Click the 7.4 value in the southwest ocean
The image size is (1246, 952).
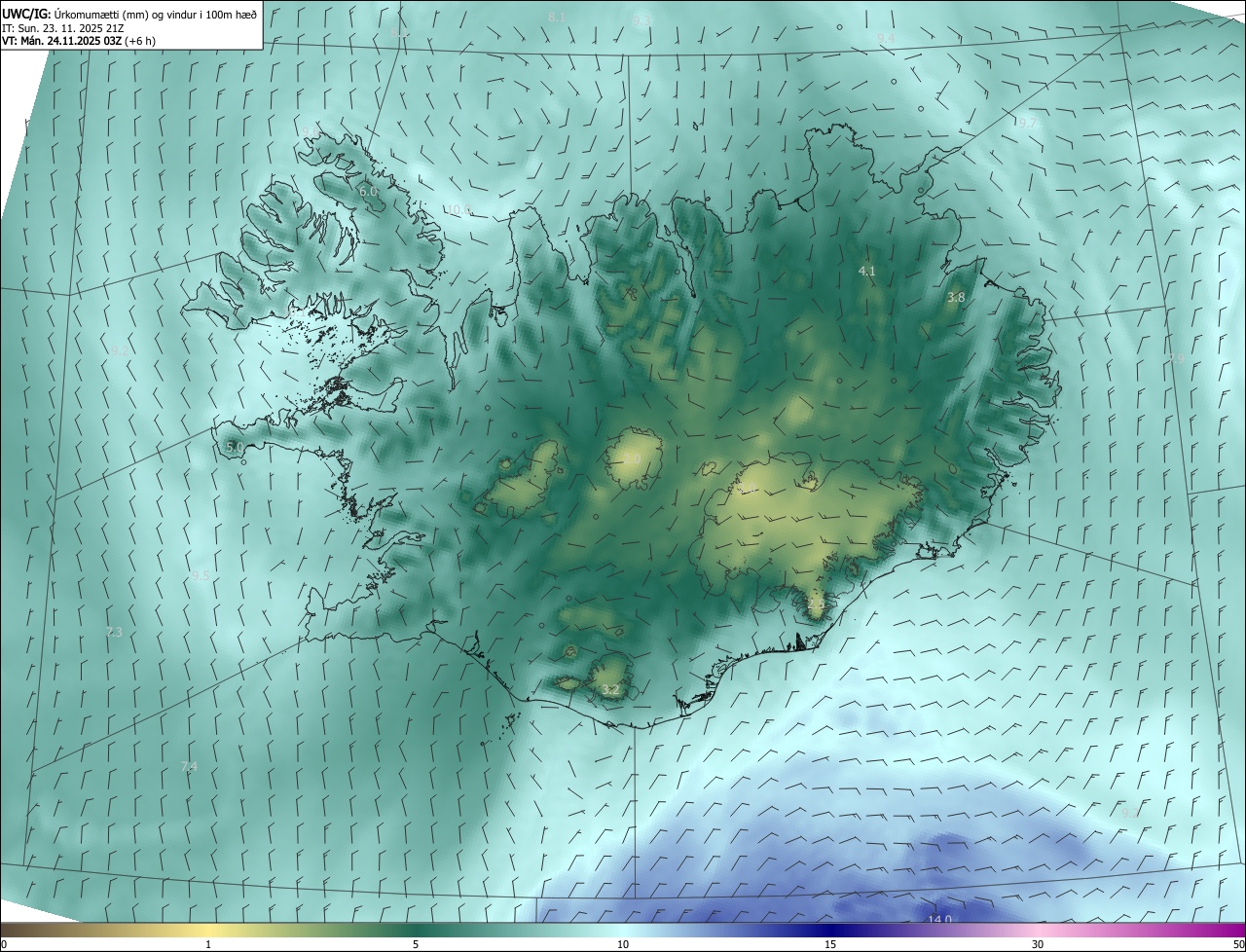(x=189, y=767)
